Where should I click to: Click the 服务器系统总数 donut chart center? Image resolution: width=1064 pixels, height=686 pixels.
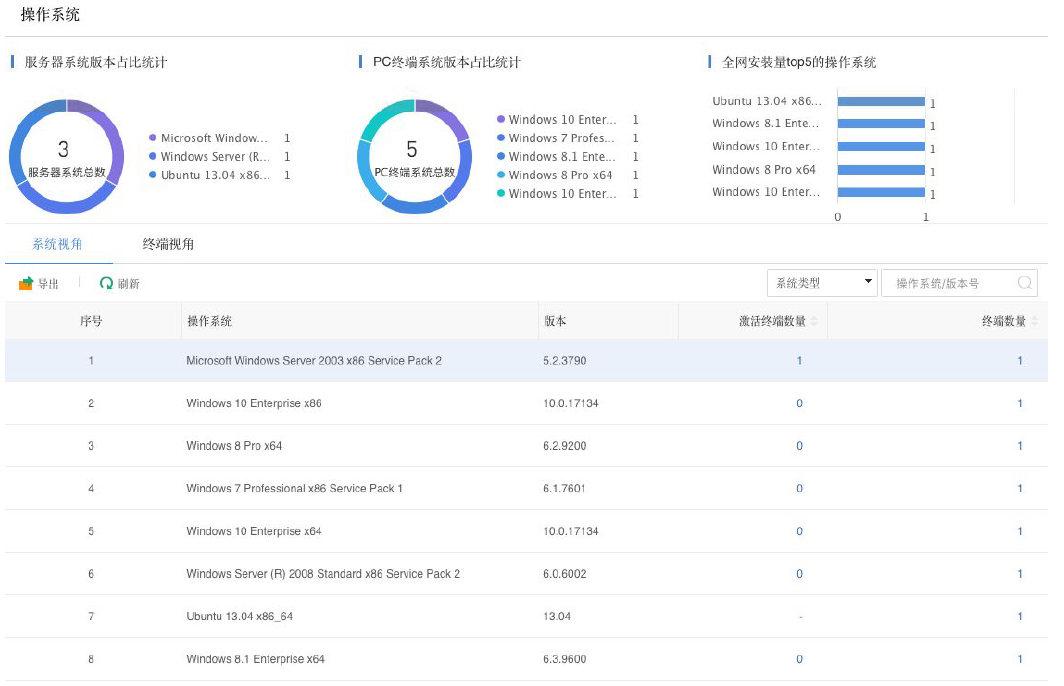point(66,157)
